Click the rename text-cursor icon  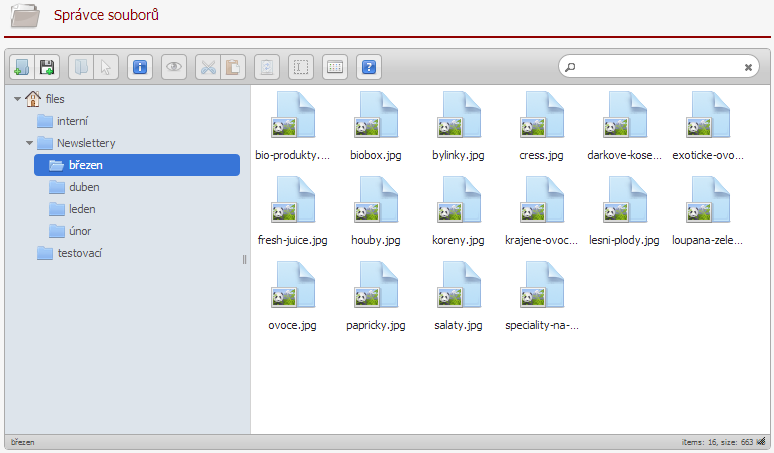(301, 67)
